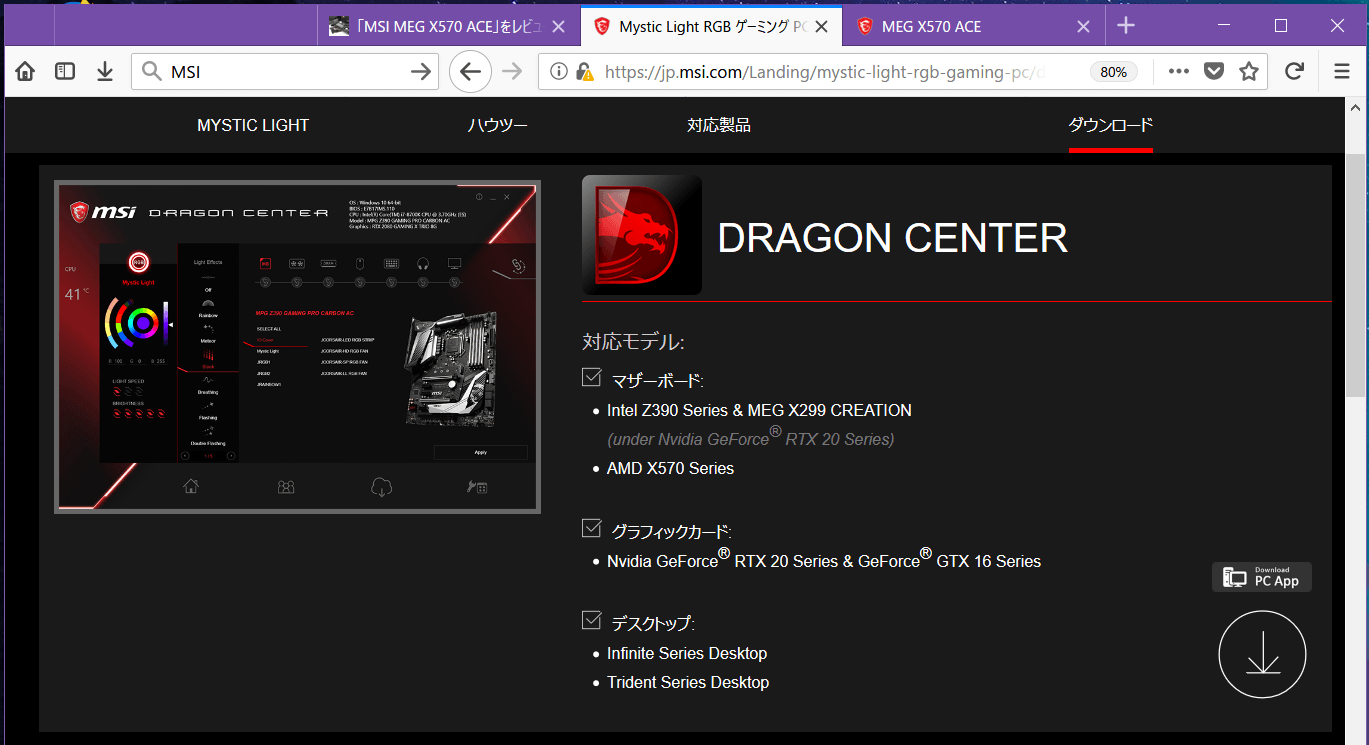The image size is (1369, 745).
Task: Click the Dragon Center dragon logo
Action: tap(642, 235)
